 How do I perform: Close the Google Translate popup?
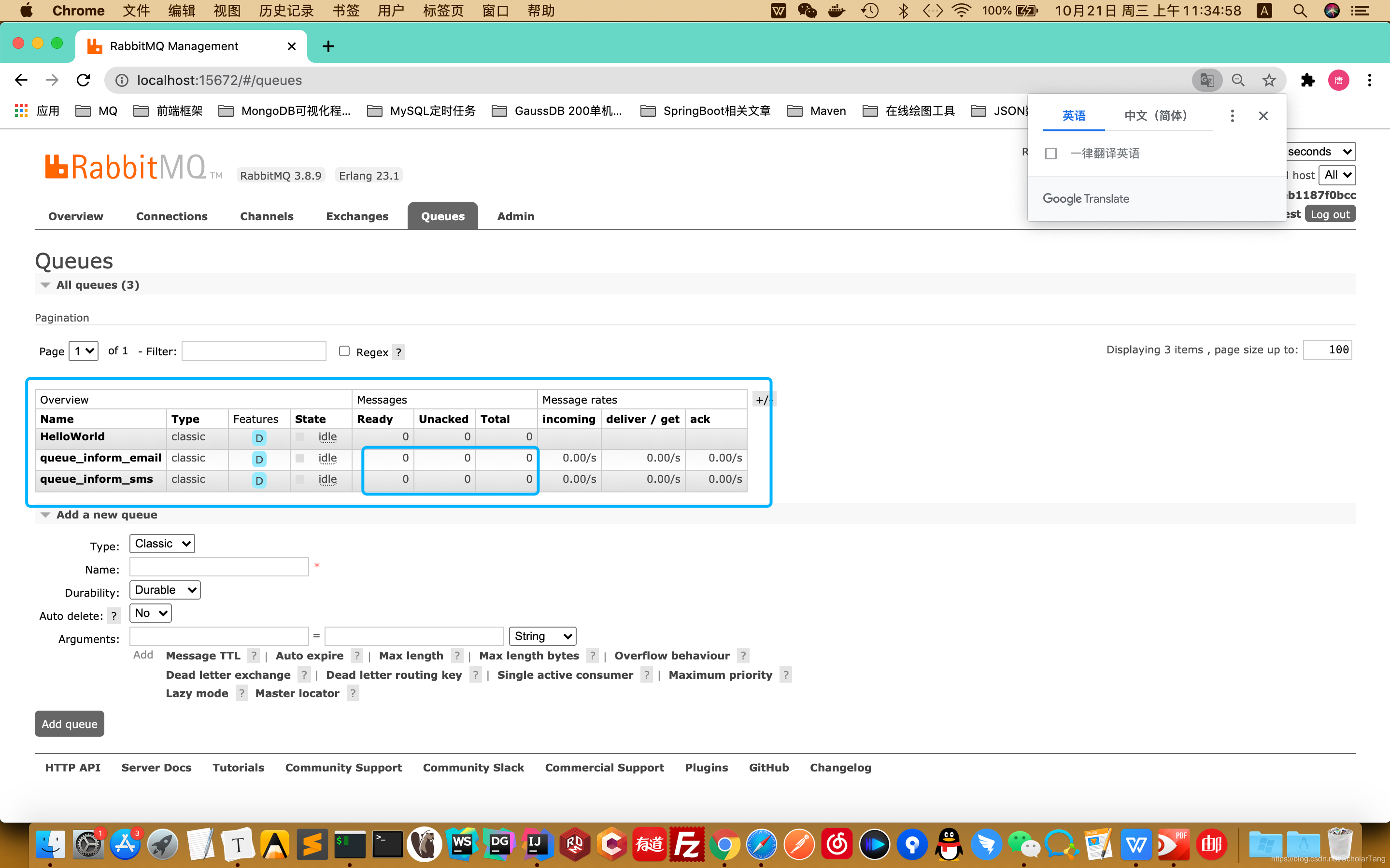coord(1263,116)
